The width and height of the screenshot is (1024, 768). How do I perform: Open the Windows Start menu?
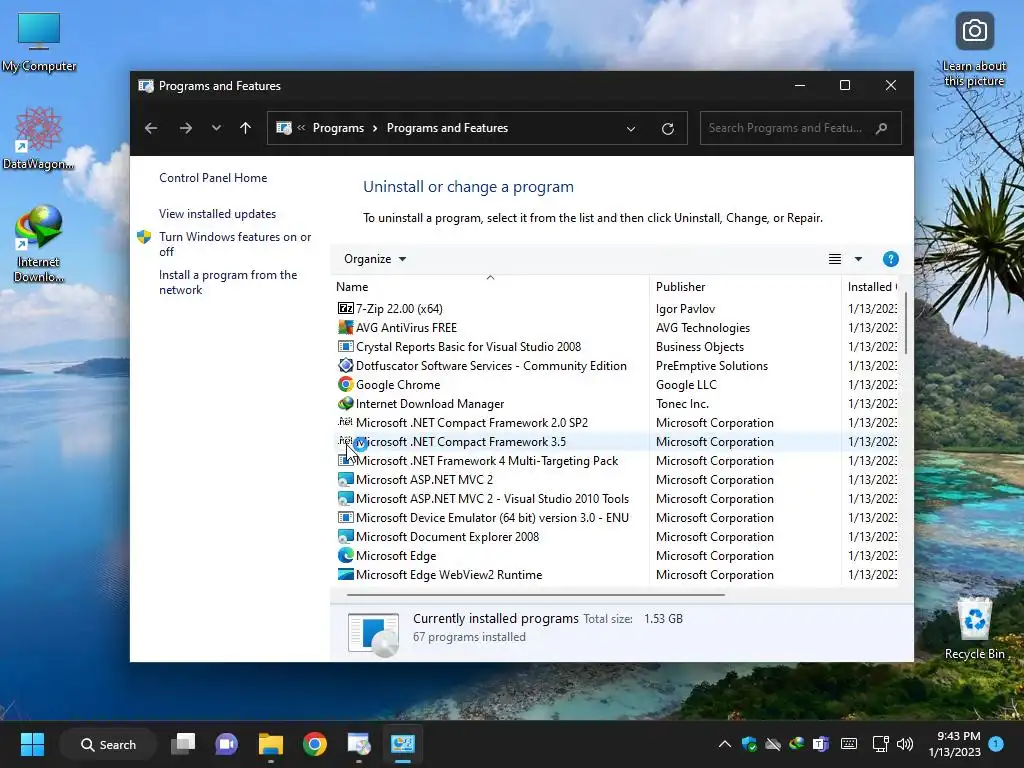click(x=32, y=744)
